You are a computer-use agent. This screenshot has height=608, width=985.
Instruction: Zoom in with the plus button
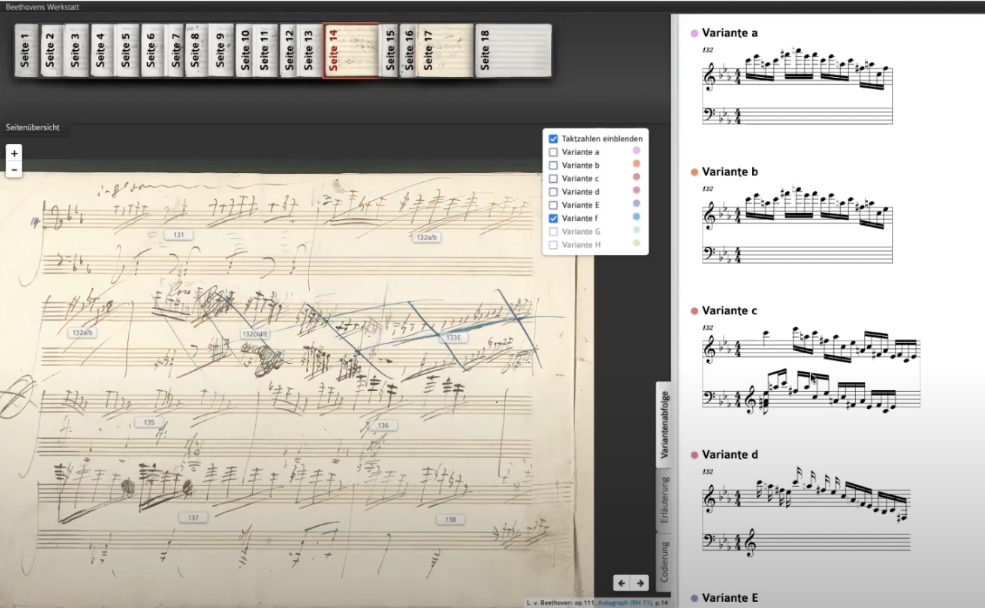click(14, 153)
